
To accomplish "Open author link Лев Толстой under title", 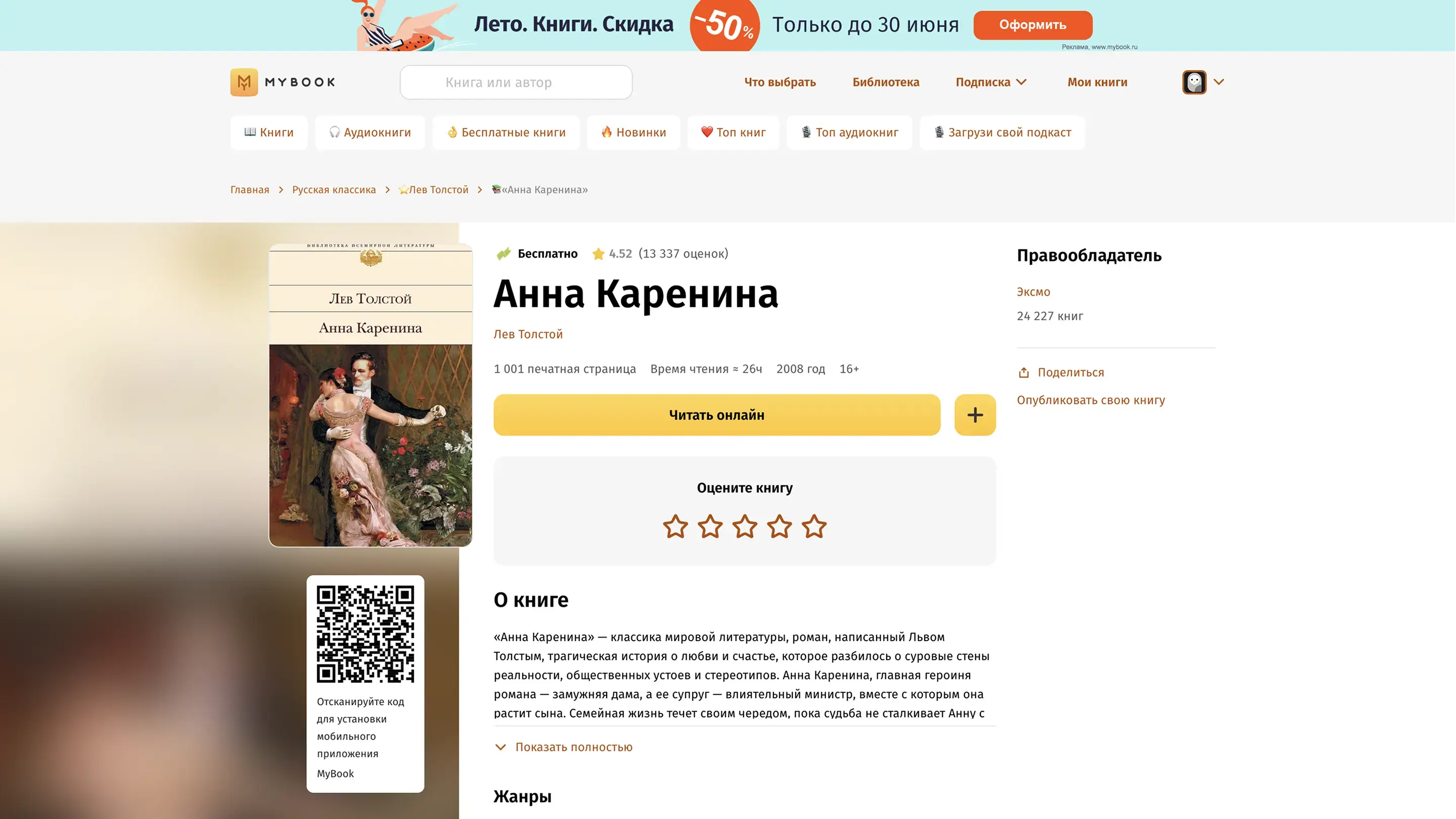I will point(528,334).
